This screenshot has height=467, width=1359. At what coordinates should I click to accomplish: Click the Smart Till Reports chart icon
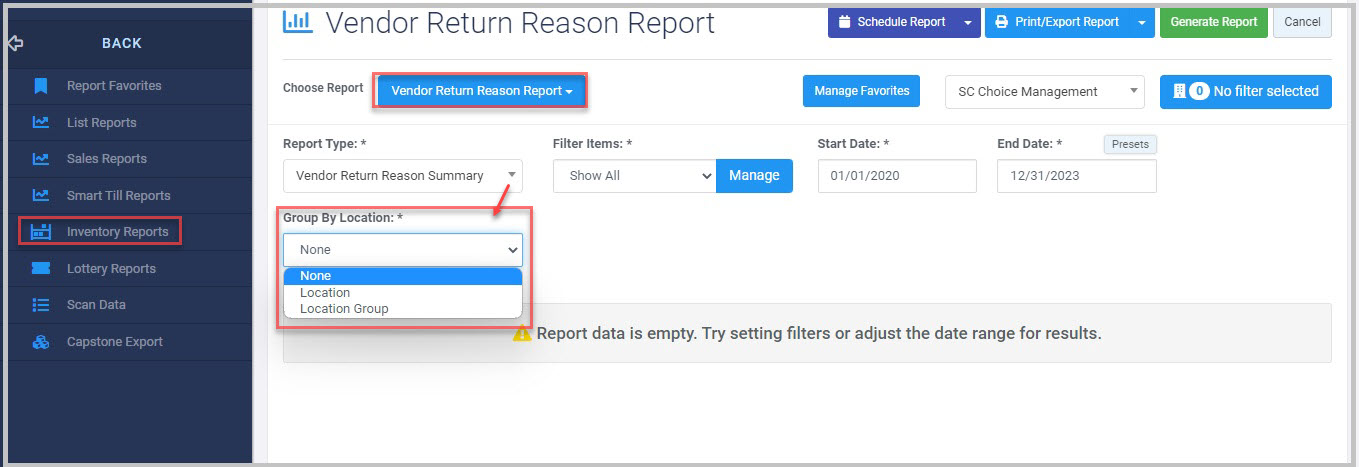[x=41, y=195]
